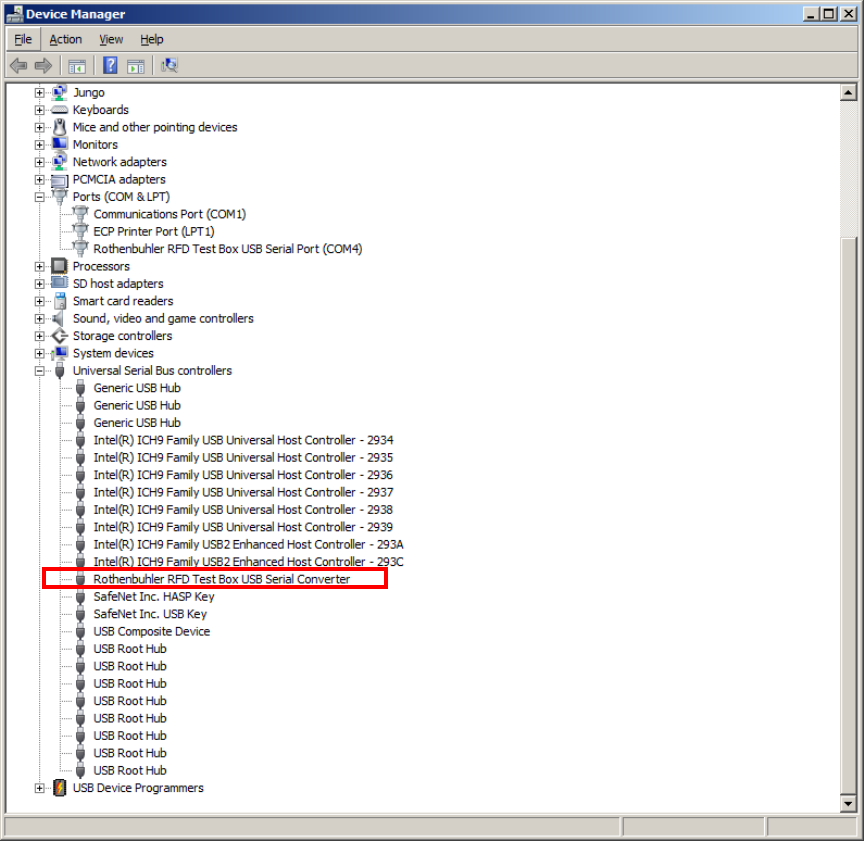Select SafeNet Inc. USB Key entry
The height and width of the screenshot is (841, 864).
(150, 614)
